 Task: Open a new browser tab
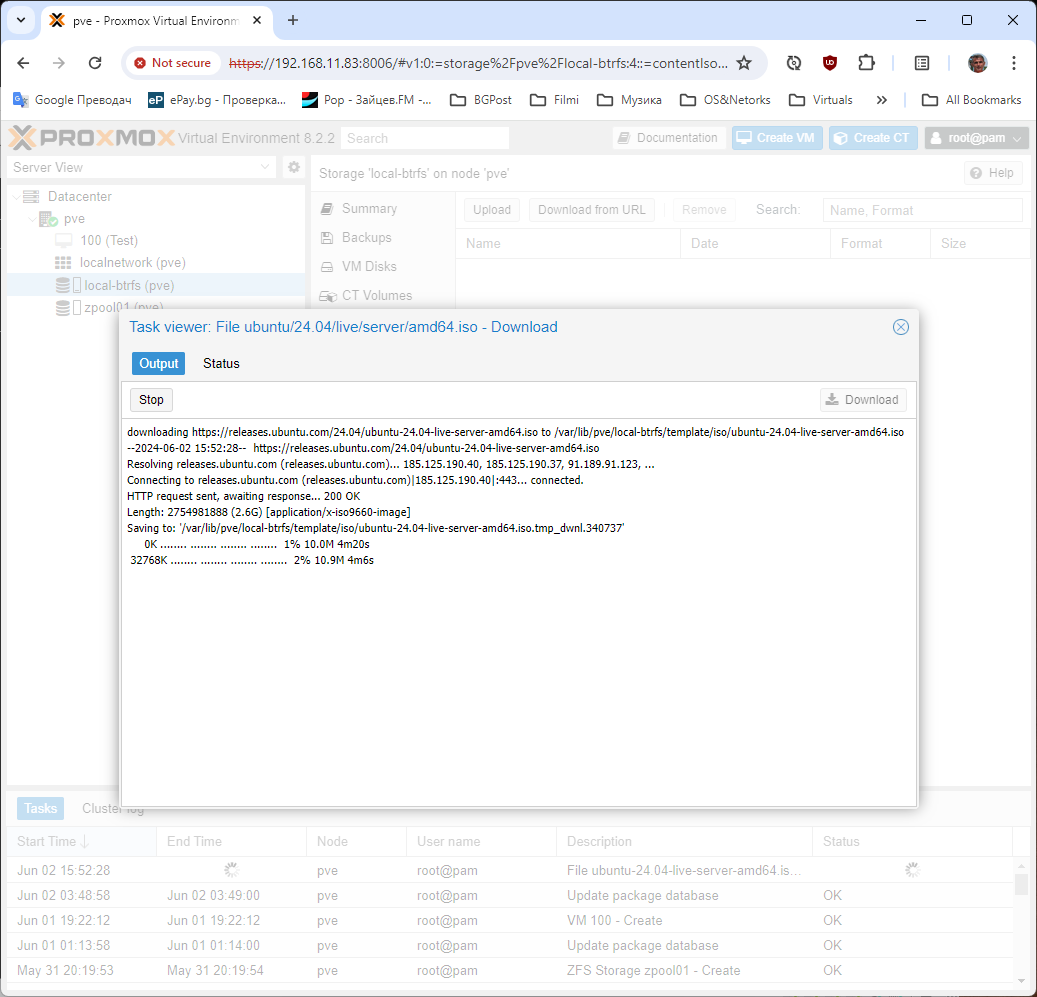click(x=293, y=20)
